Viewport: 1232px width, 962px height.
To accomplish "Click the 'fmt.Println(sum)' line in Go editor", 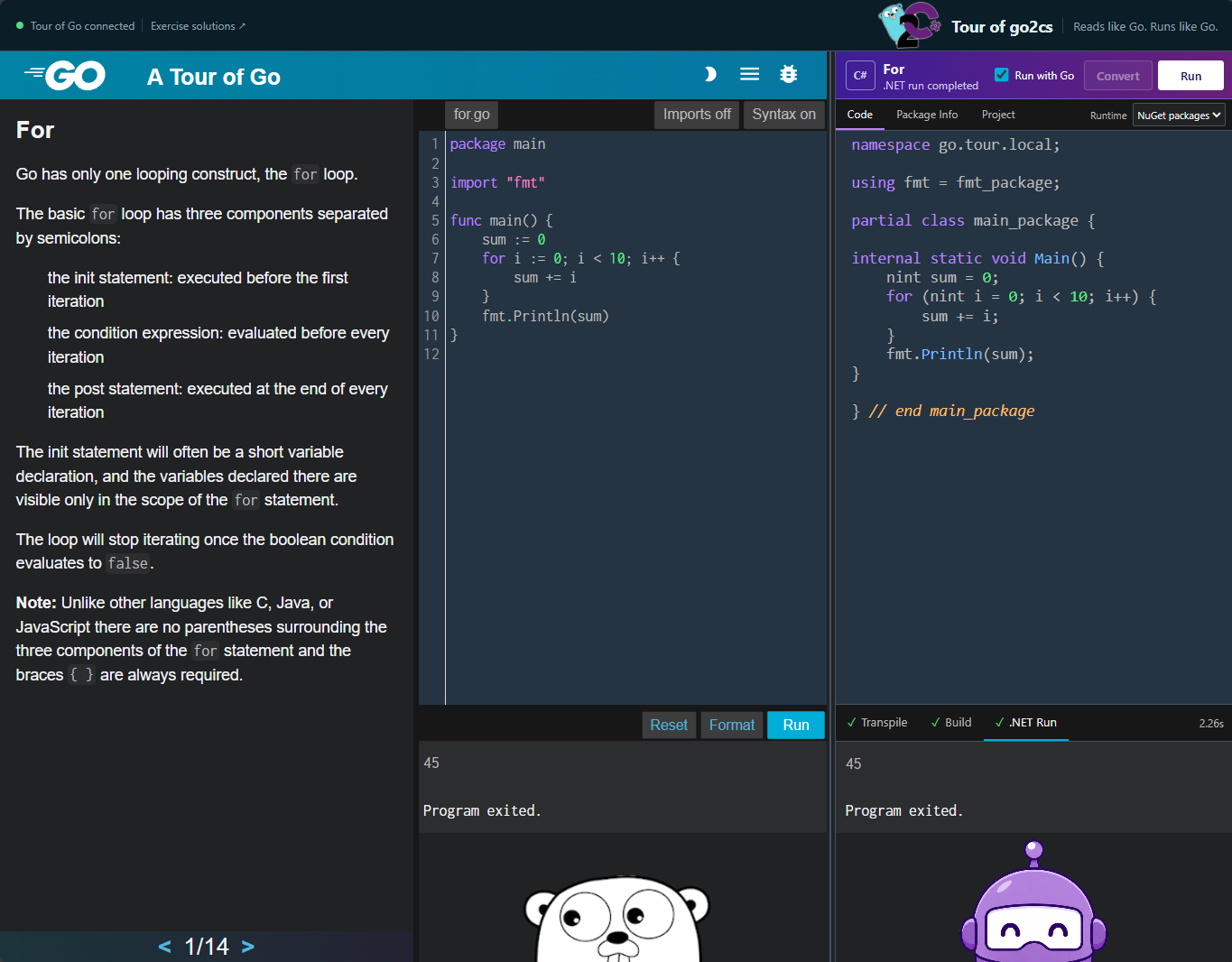I will [x=545, y=316].
